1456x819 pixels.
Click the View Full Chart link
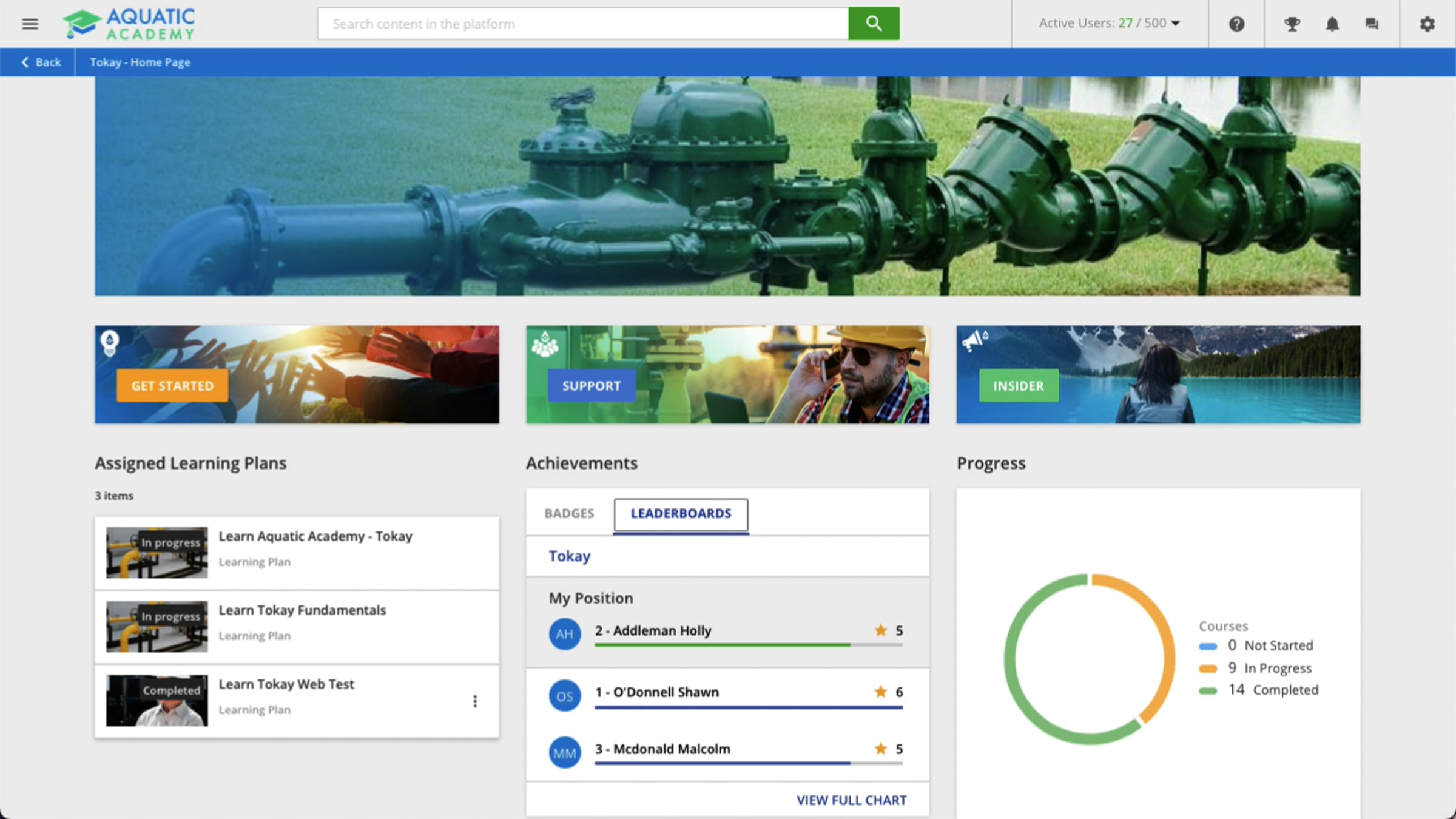coord(851,800)
